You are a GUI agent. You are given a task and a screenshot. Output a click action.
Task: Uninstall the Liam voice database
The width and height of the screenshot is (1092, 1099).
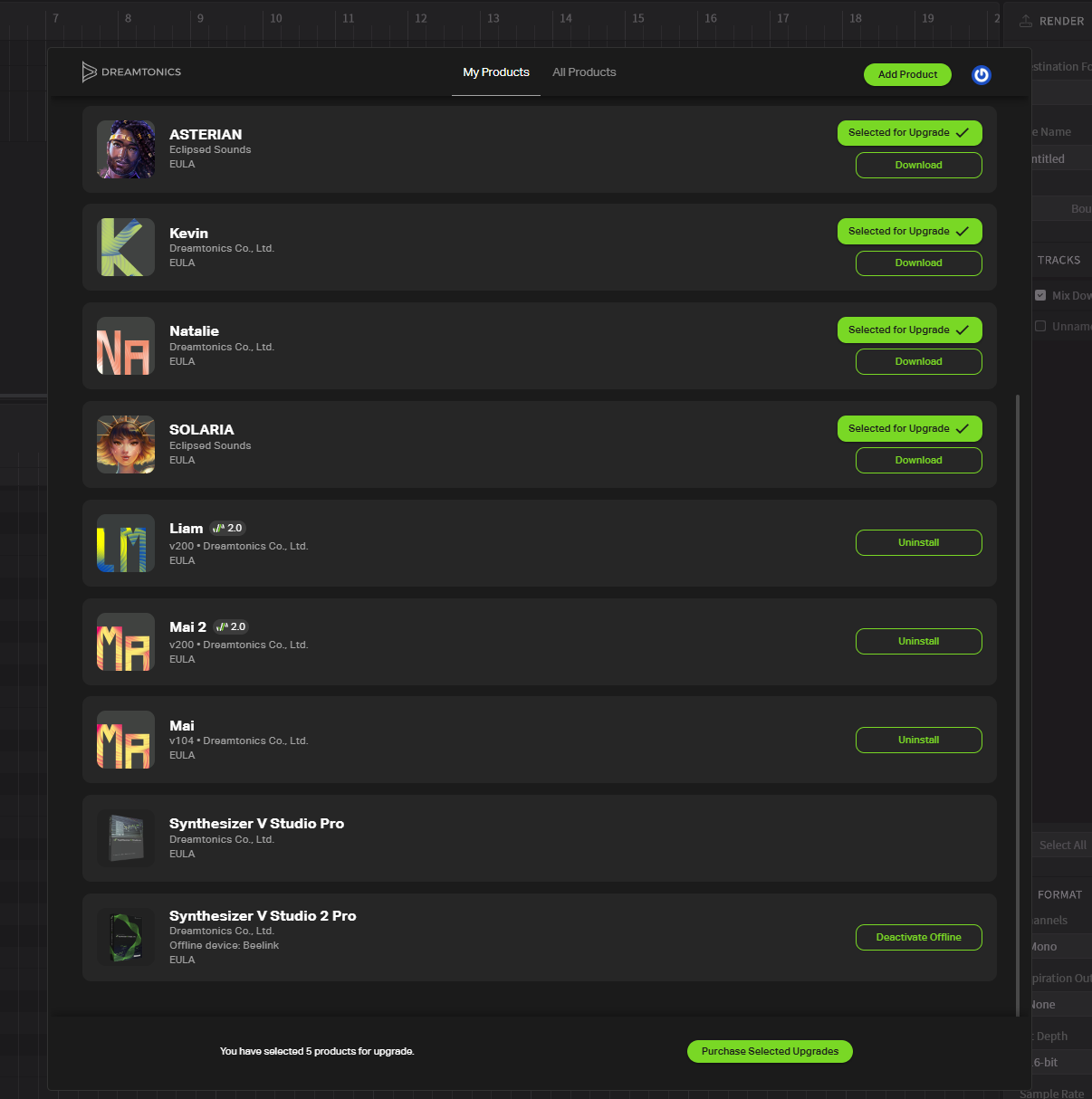[x=919, y=543]
